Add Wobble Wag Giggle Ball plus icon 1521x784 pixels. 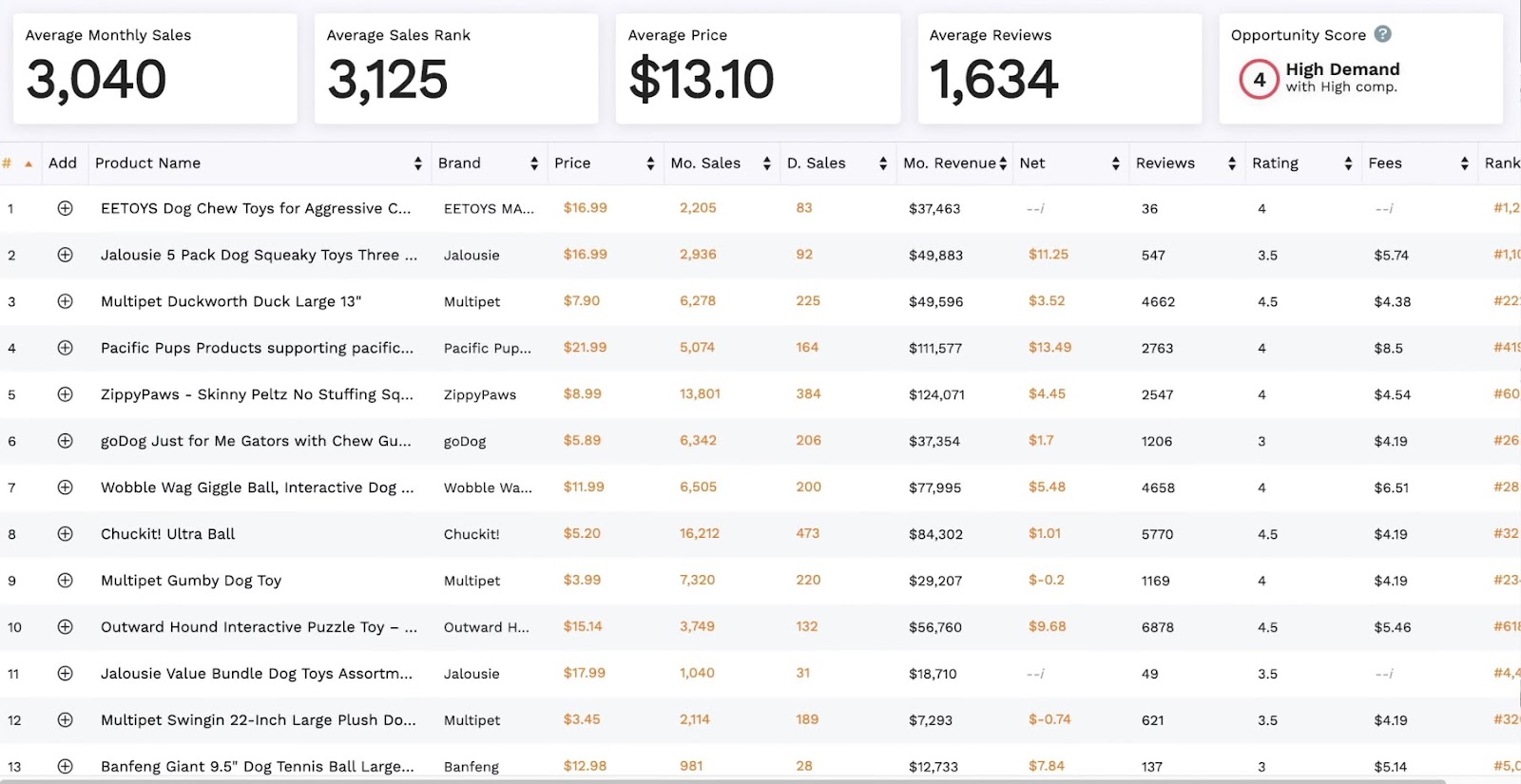[x=65, y=488]
